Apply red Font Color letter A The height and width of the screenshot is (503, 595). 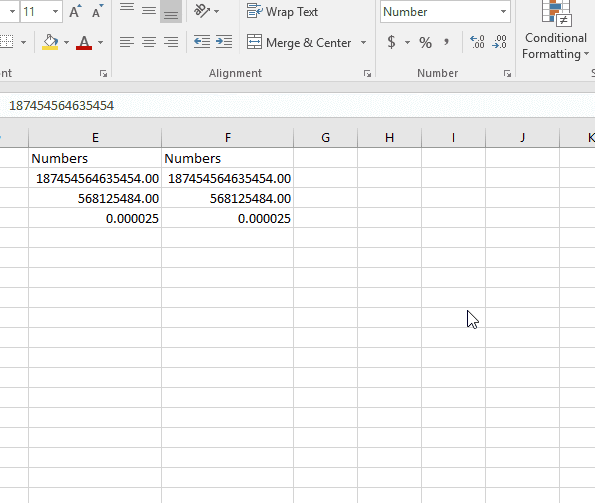coord(84,42)
